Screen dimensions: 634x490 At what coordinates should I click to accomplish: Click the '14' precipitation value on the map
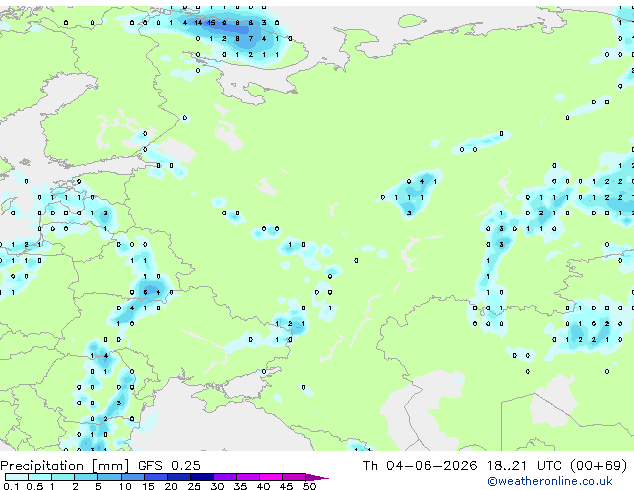click(198, 23)
